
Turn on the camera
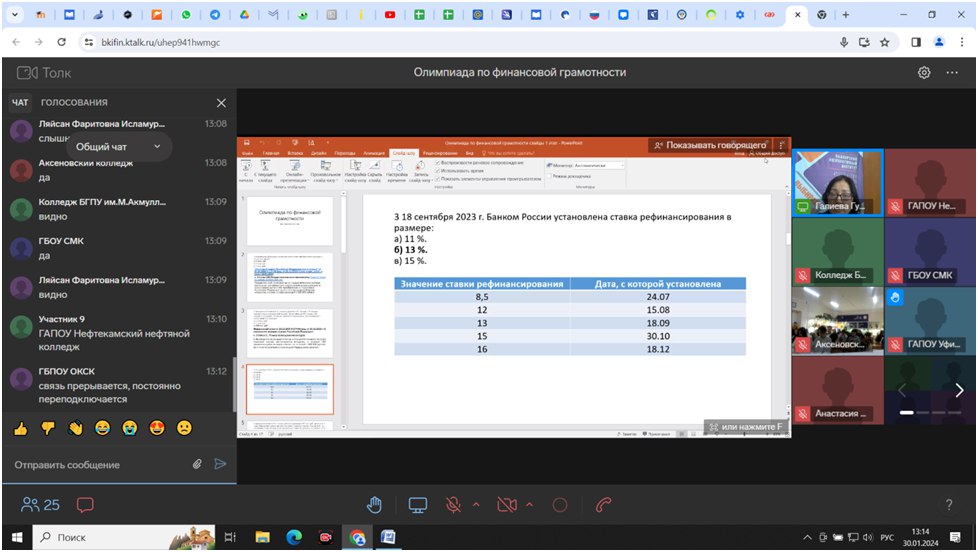pyautogui.click(x=509, y=505)
